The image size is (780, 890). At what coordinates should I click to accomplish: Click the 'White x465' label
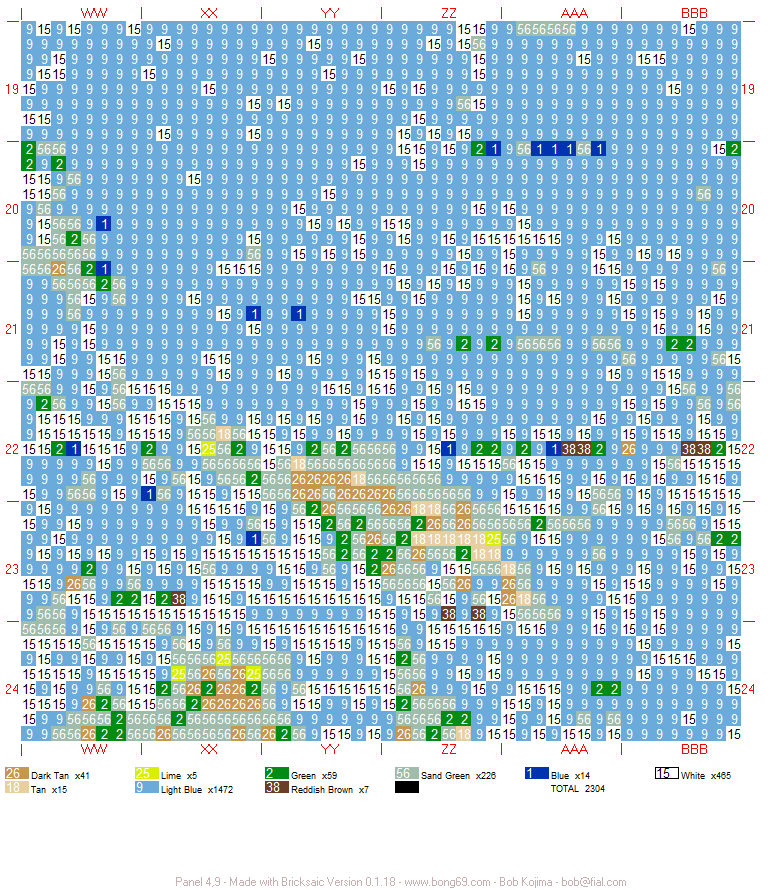[706, 775]
